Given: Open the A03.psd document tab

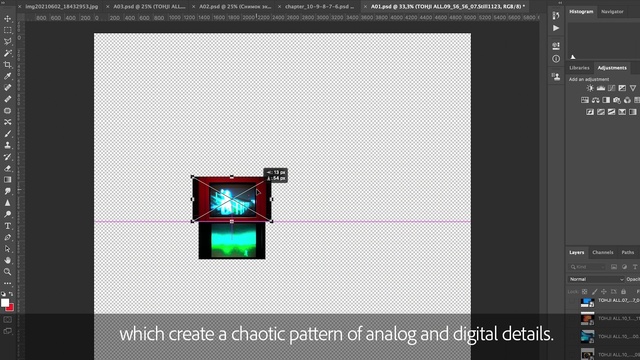Looking at the screenshot, I should tap(149, 7).
